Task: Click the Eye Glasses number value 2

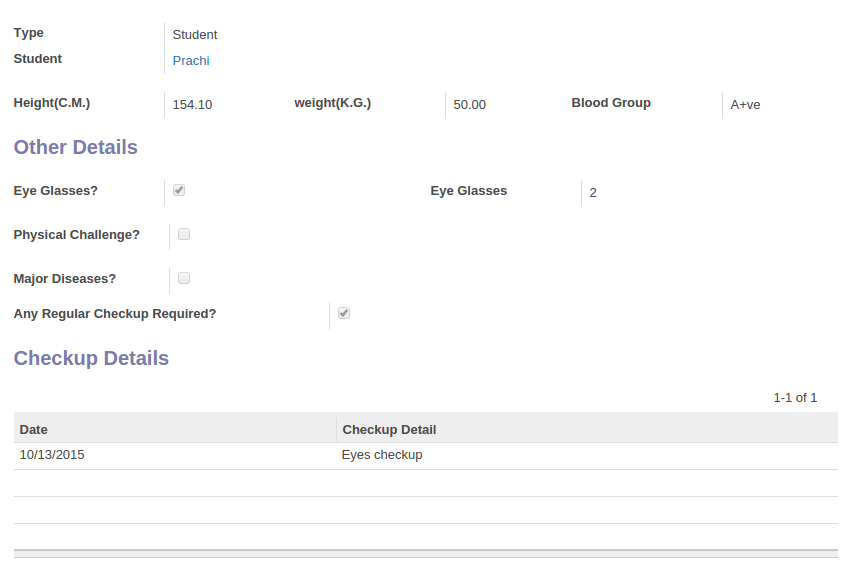Action: pos(593,193)
